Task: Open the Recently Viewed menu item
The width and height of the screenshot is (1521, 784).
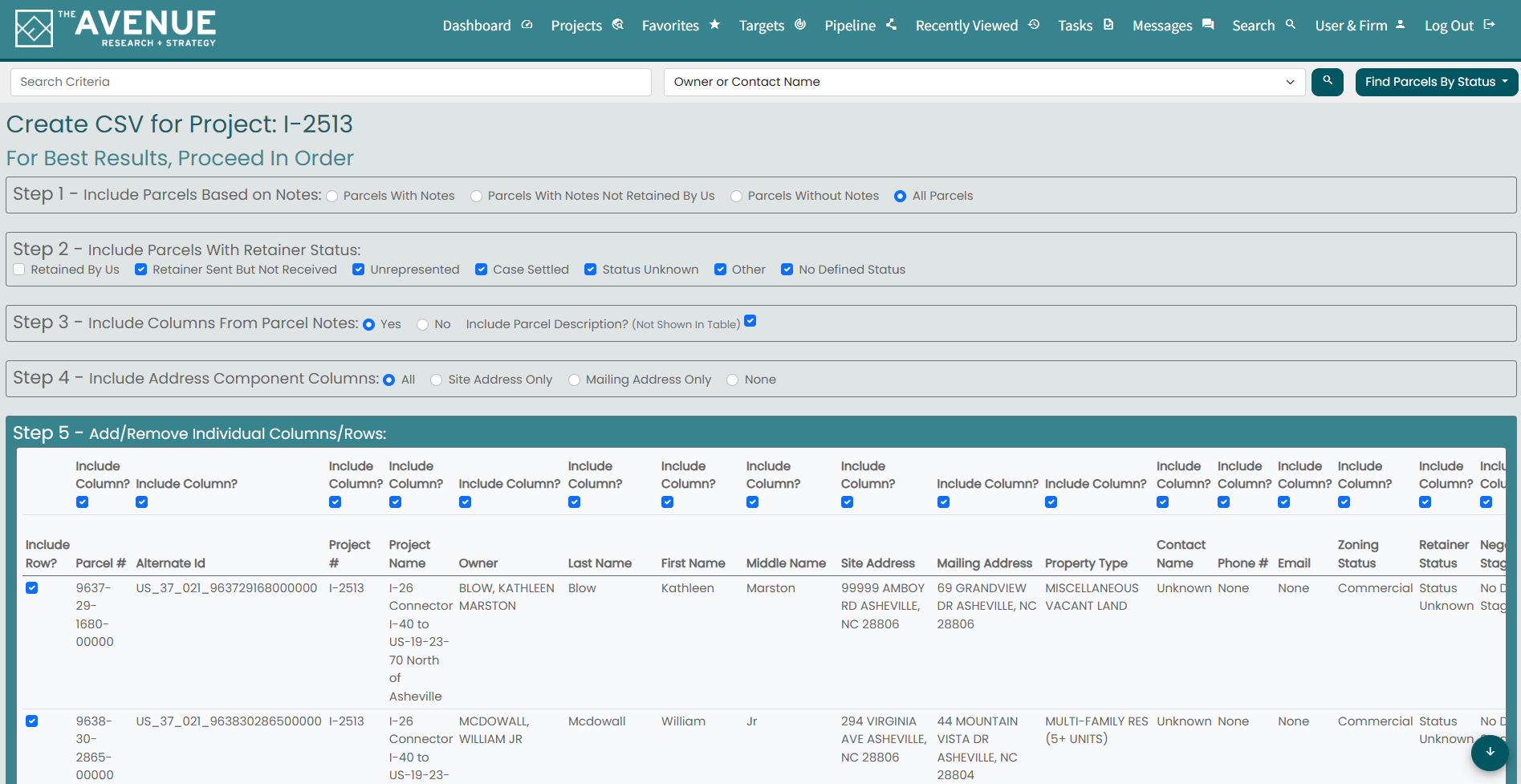Action: [x=978, y=26]
